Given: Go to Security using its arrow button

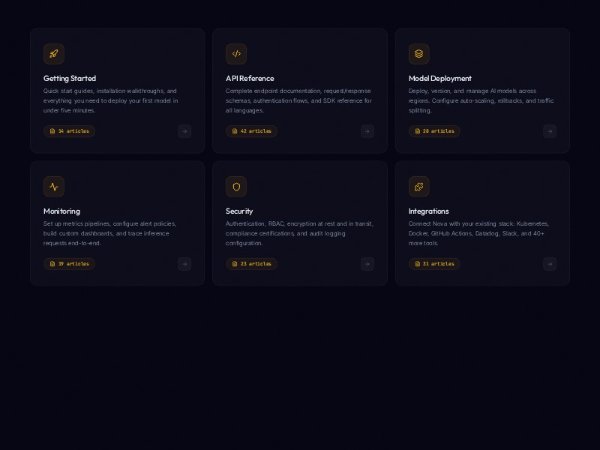Looking at the screenshot, I should click(367, 264).
